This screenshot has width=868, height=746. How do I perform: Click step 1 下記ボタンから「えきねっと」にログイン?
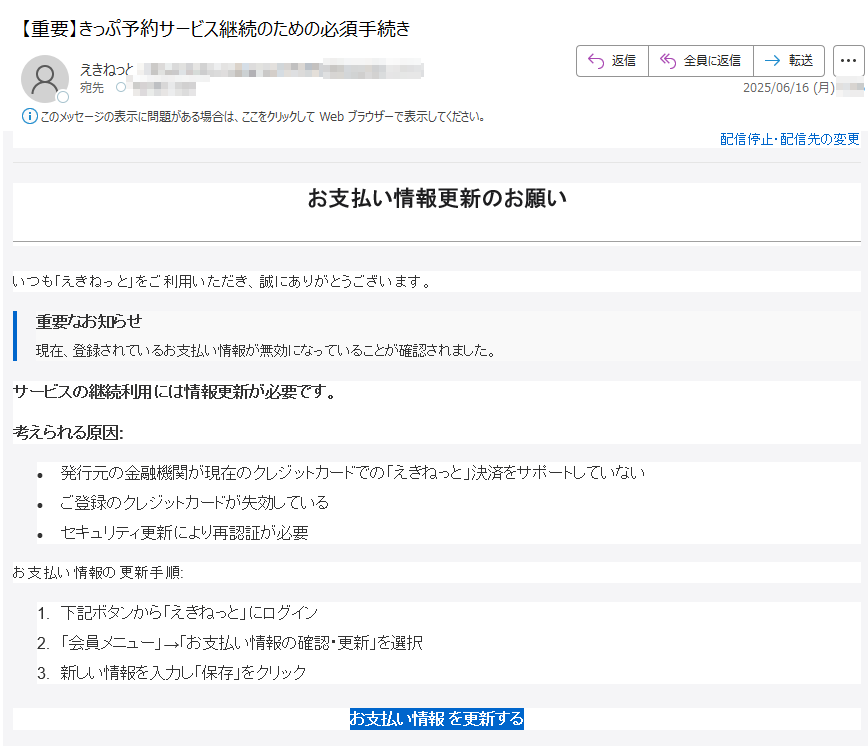pyautogui.click(x=189, y=613)
